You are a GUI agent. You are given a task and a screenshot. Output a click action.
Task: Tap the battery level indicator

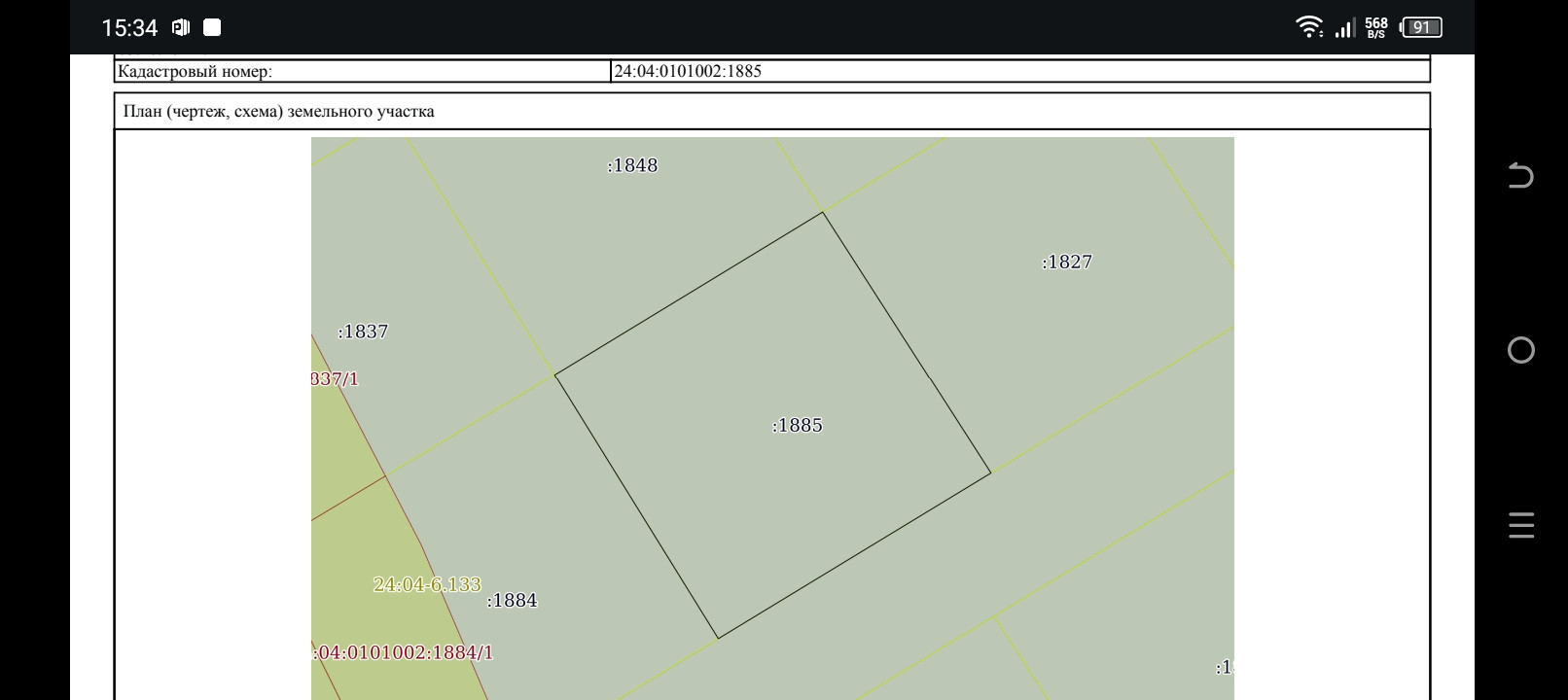click(1420, 27)
